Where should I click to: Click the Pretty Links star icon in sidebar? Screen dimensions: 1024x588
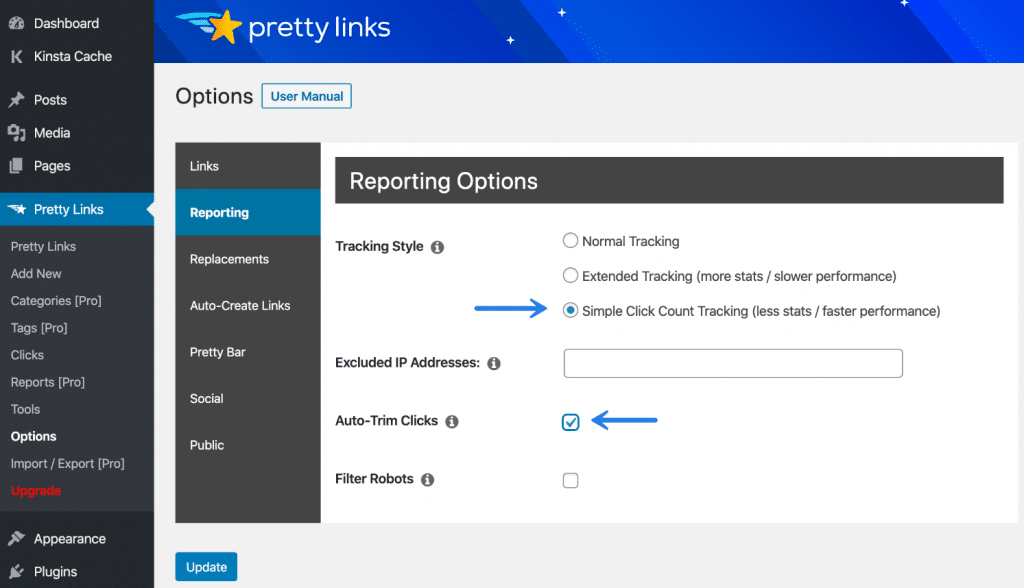(17, 209)
